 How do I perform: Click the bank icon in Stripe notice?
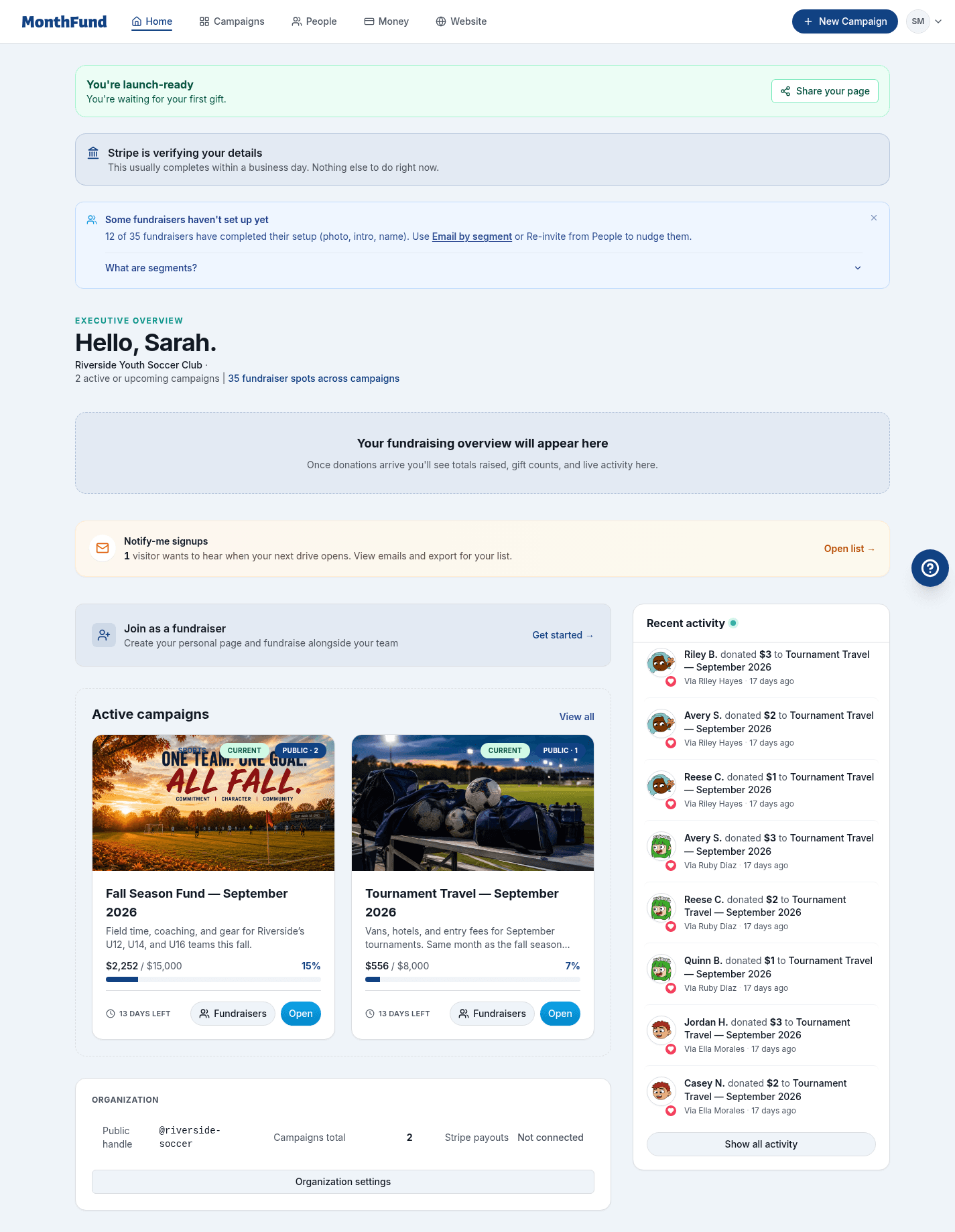93,153
